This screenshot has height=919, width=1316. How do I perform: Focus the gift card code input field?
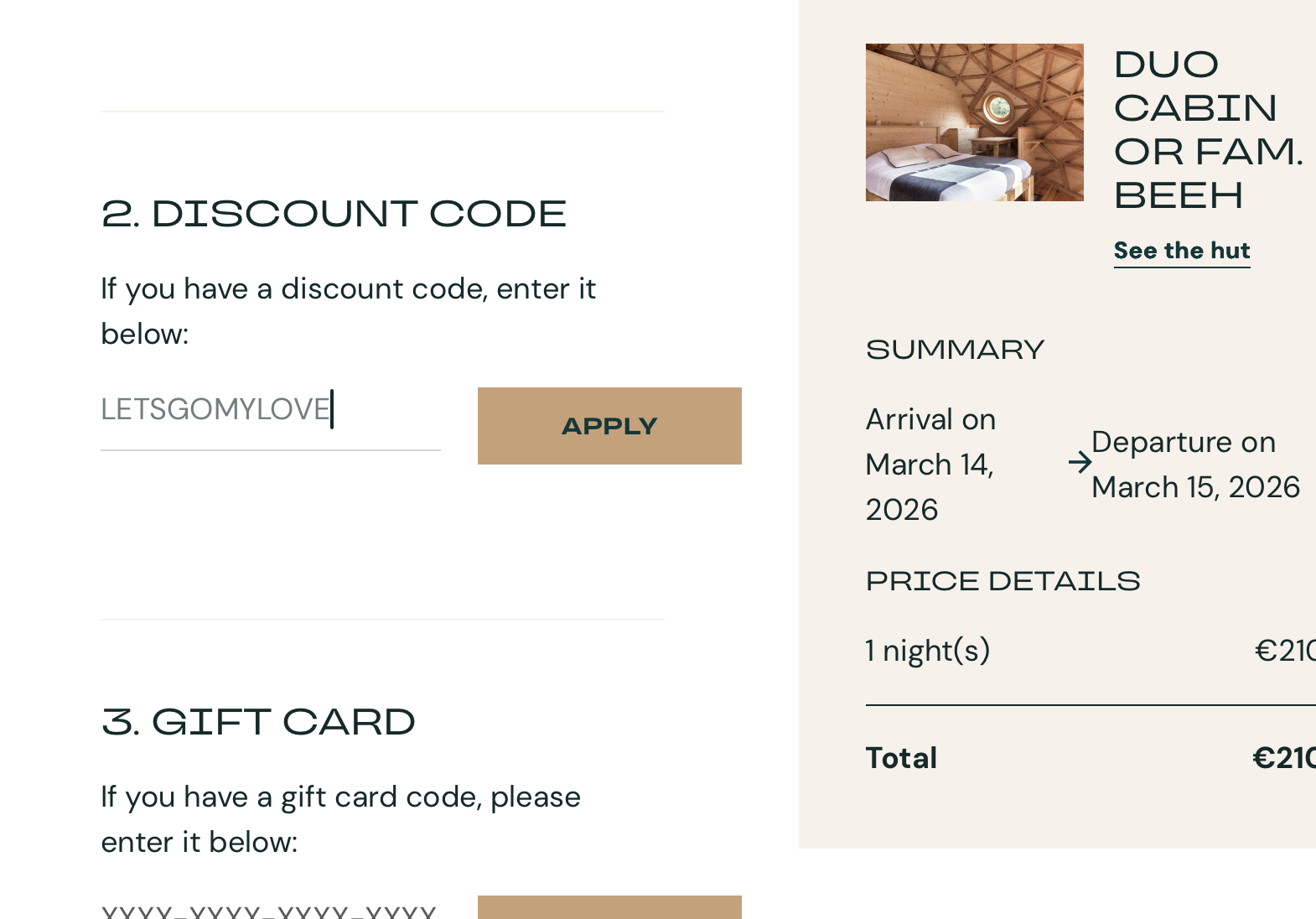(x=270, y=911)
